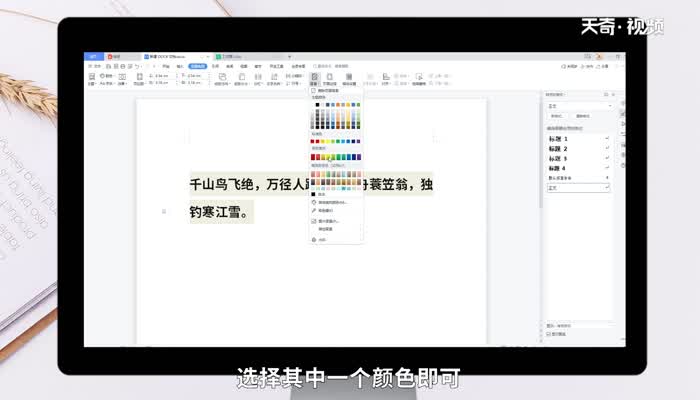Apply the 标题 1 style
This screenshot has height=400, width=700.
pos(579,139)
